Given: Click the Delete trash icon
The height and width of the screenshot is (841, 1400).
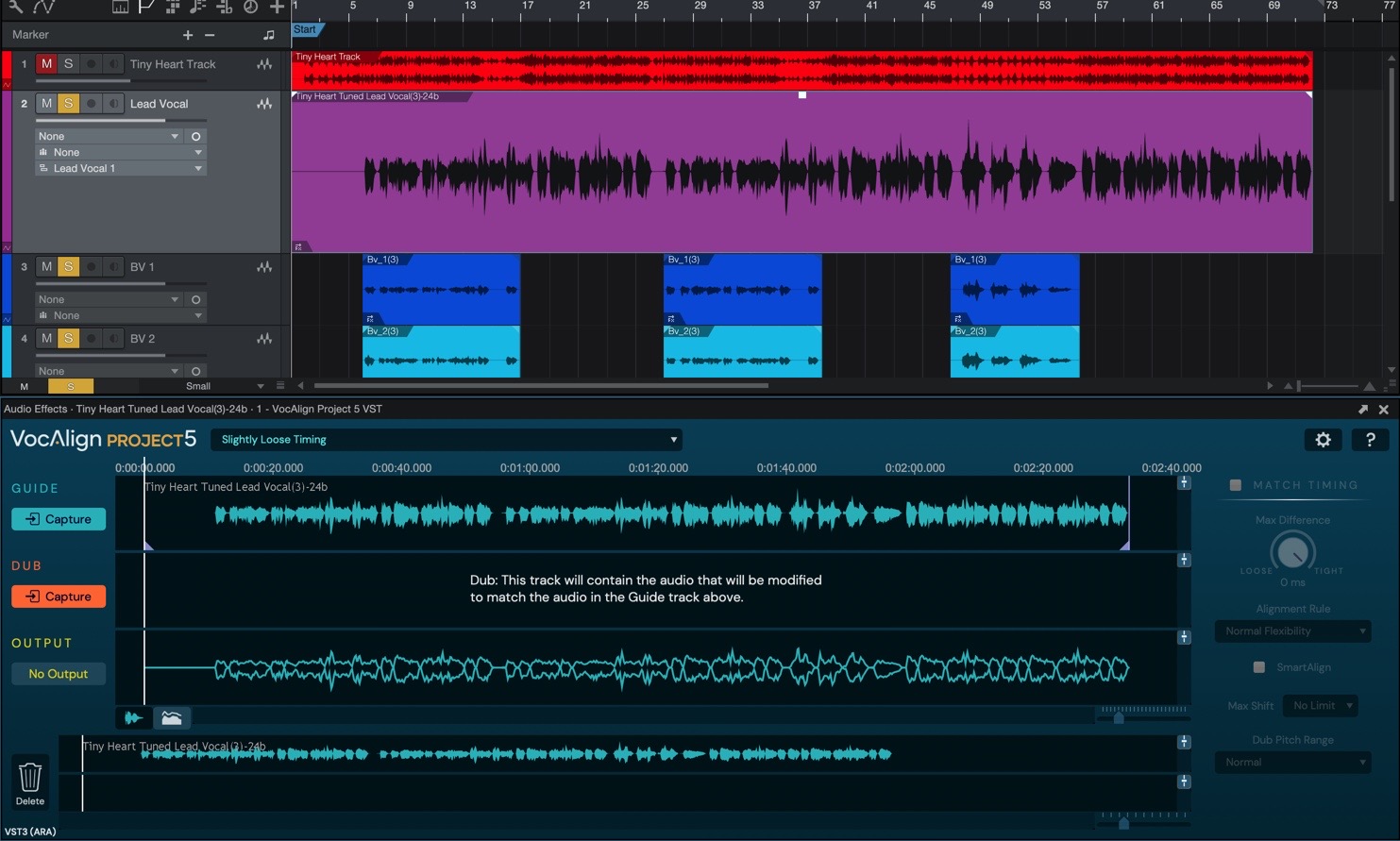Looking at the screenshot, I should point(30,778).
